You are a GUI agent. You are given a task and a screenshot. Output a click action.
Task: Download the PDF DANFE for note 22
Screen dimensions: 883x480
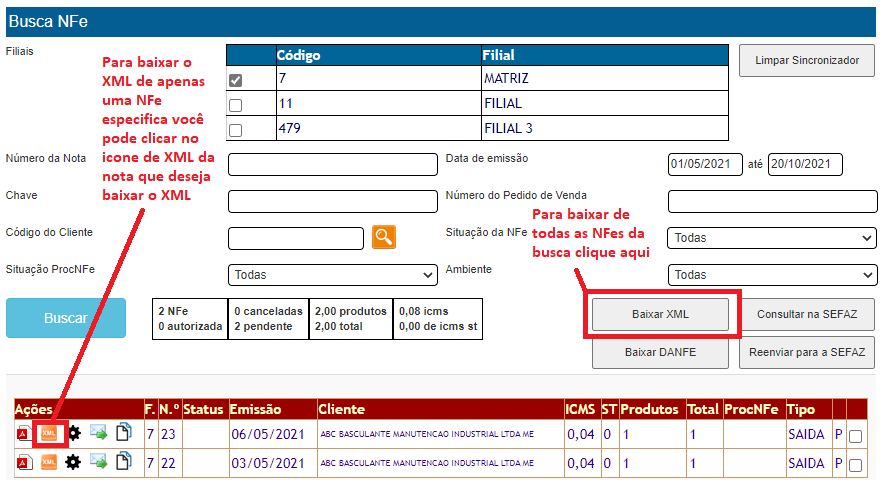click(24, 463)
